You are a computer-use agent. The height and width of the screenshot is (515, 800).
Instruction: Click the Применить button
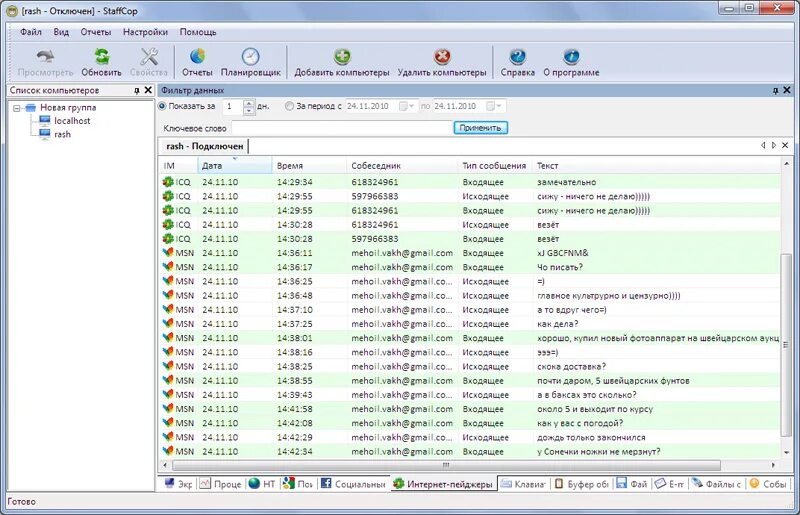[480, 128]
